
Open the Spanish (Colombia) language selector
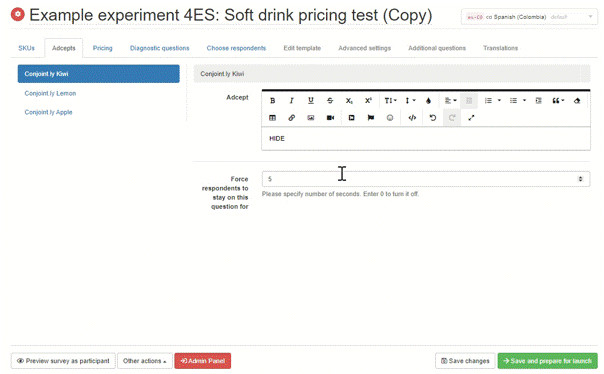tap(529, 17)
